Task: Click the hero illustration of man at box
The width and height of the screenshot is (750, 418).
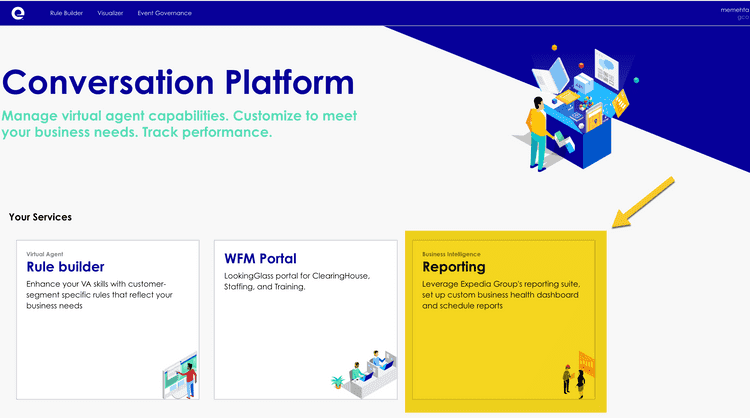Action: pyautogui.click(x=576, y=108)
